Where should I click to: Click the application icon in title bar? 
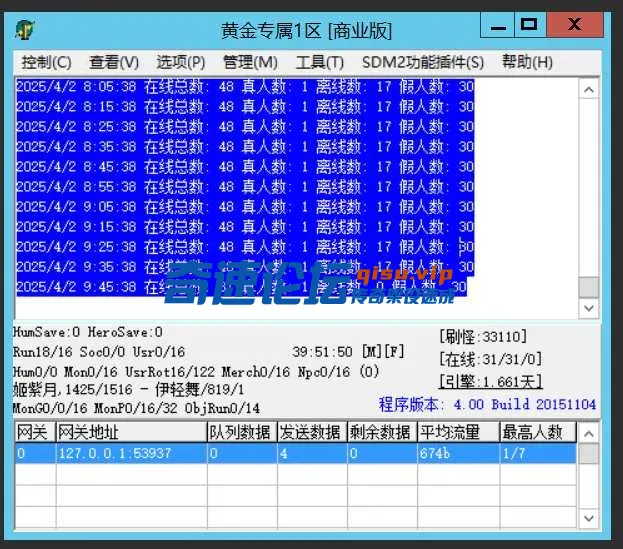25,29
